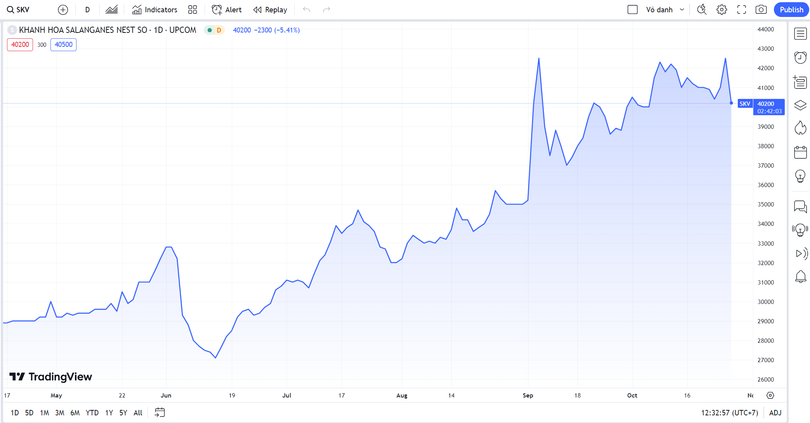Select the 6M time range

[75, 413]
